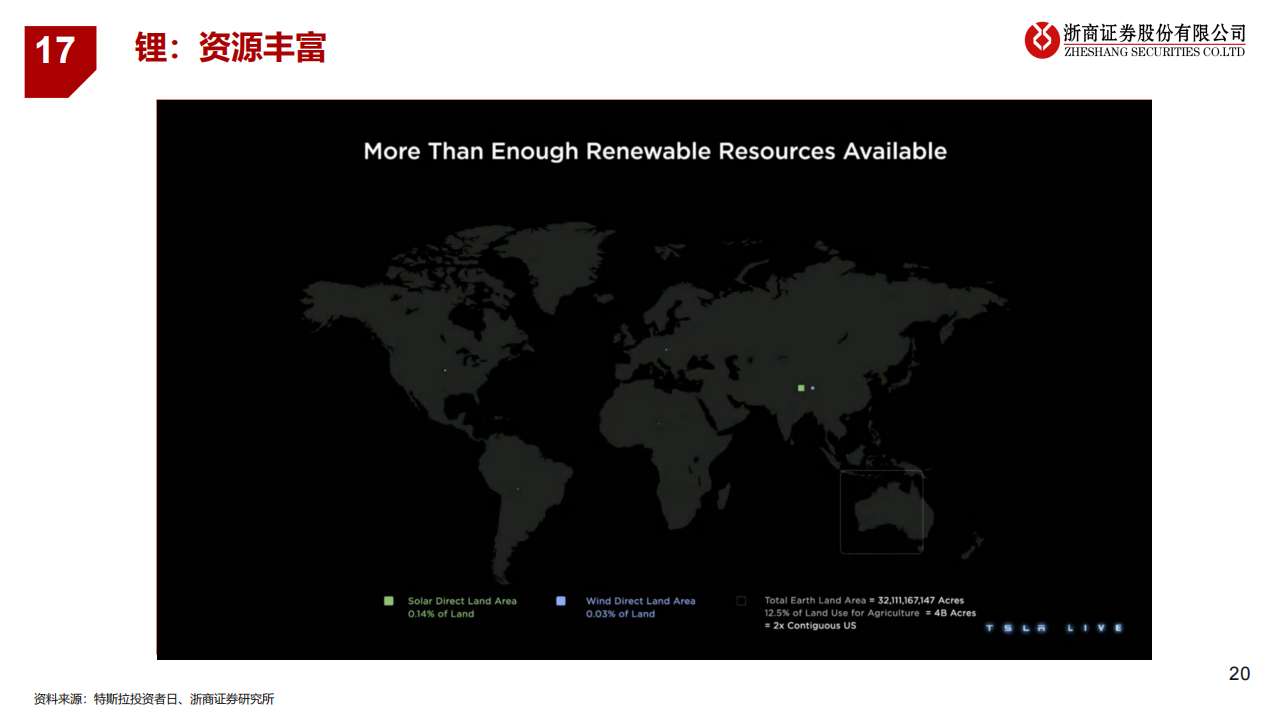1280x720 pixels.
Task: Click the Zheshang Securities red logo icon
Action: pos(1041,40)
